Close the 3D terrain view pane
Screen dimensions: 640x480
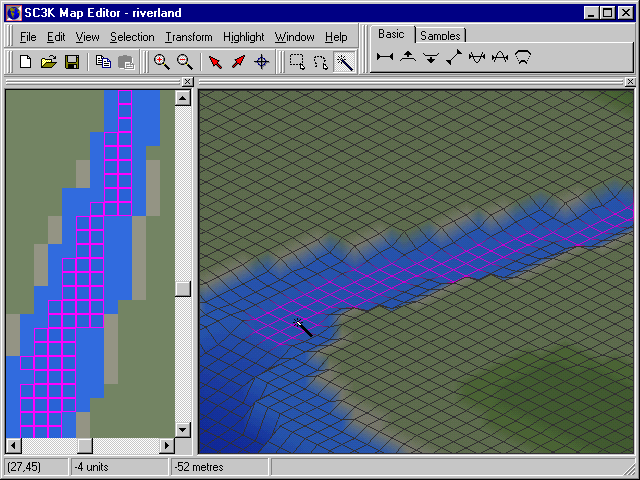pyautogui.click(x=630, y=82)
